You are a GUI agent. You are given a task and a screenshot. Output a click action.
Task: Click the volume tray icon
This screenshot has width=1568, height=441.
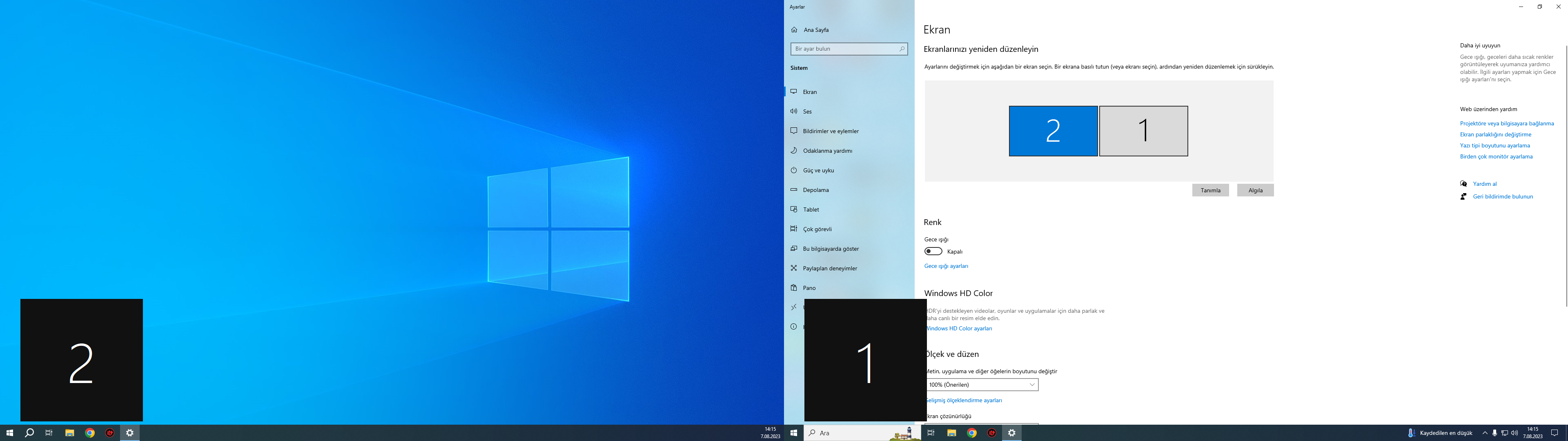(1515, 433)
